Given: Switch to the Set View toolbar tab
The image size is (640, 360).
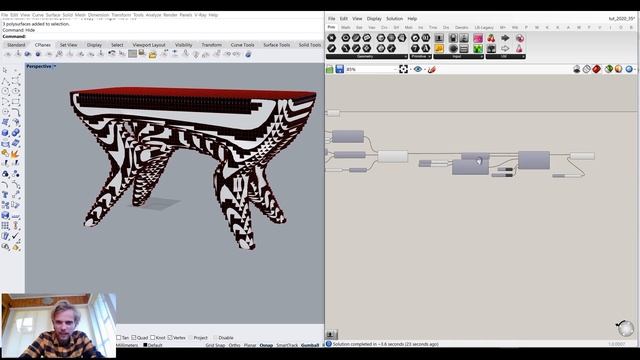Looking at the screenshot, I should click(x=68, y=45).
